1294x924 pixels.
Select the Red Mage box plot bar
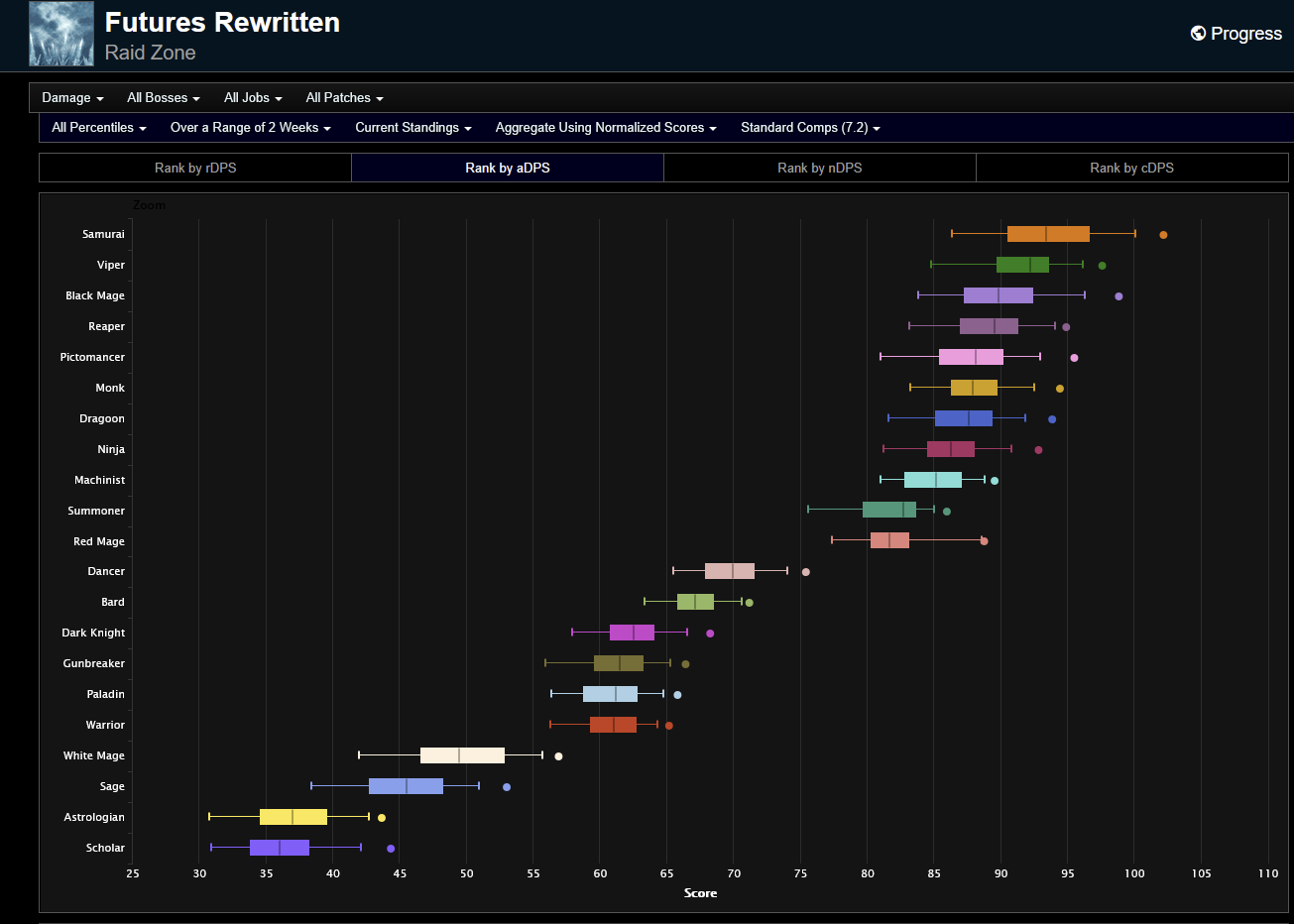[x=889, y=540]
